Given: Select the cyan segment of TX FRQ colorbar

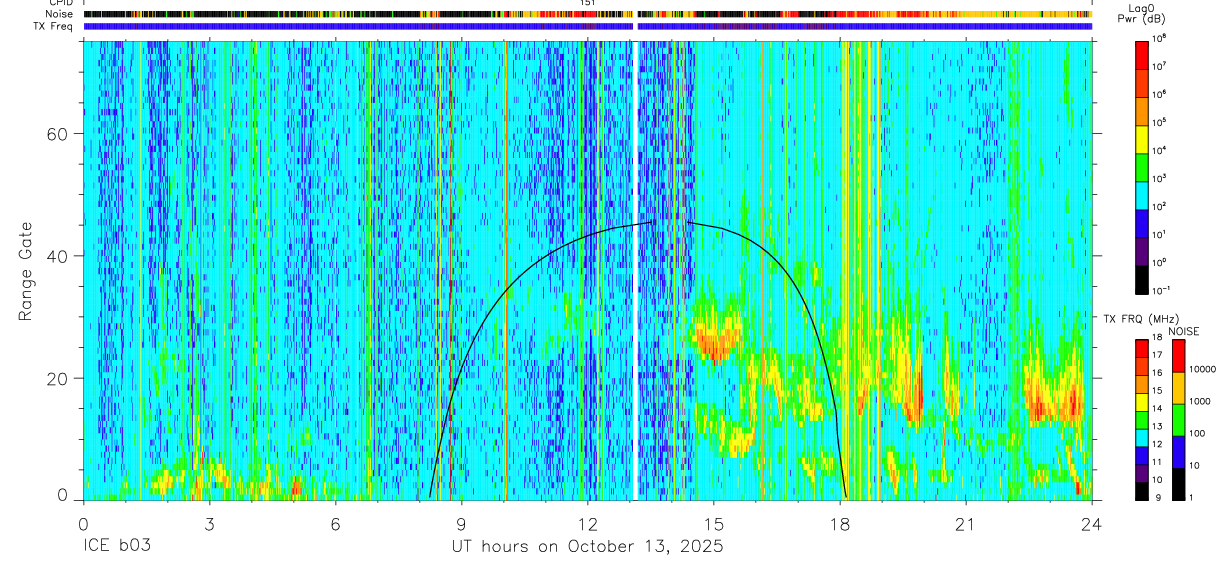Looking at the screenshot, I should coord(1142,436).
